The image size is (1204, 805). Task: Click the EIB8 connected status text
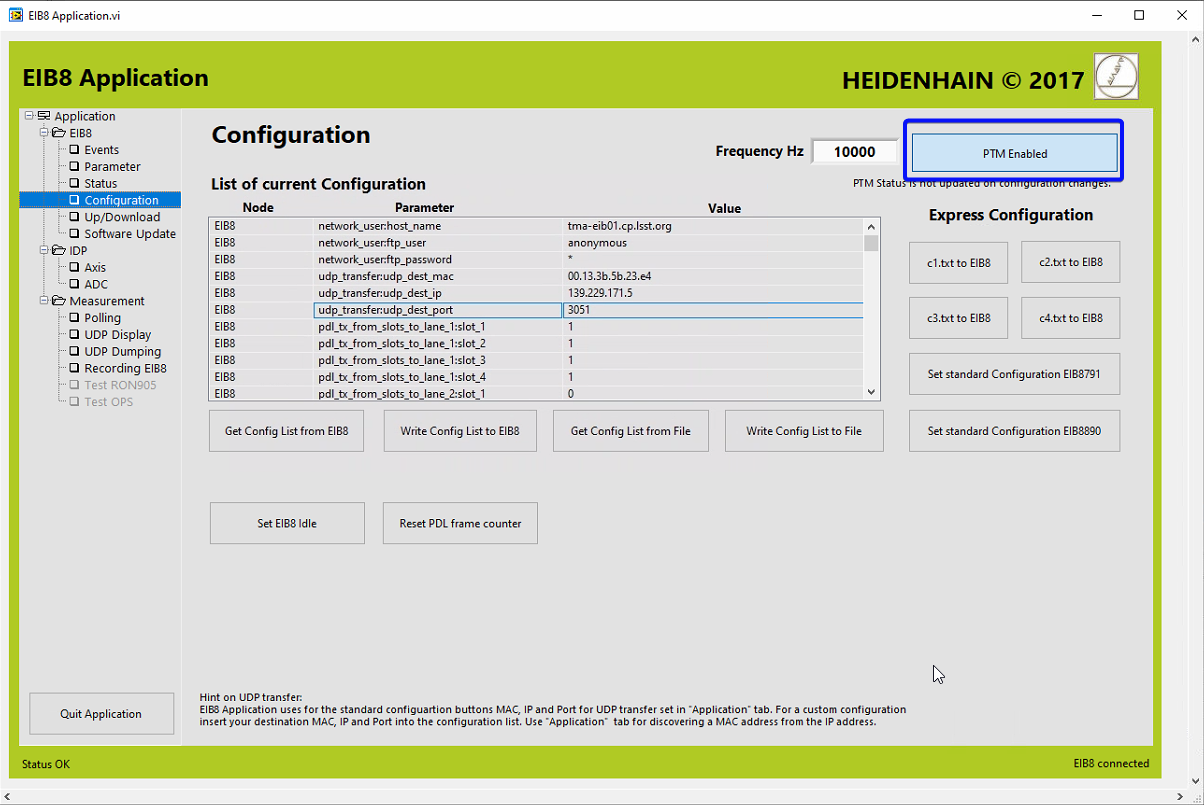coord(1111,763)
